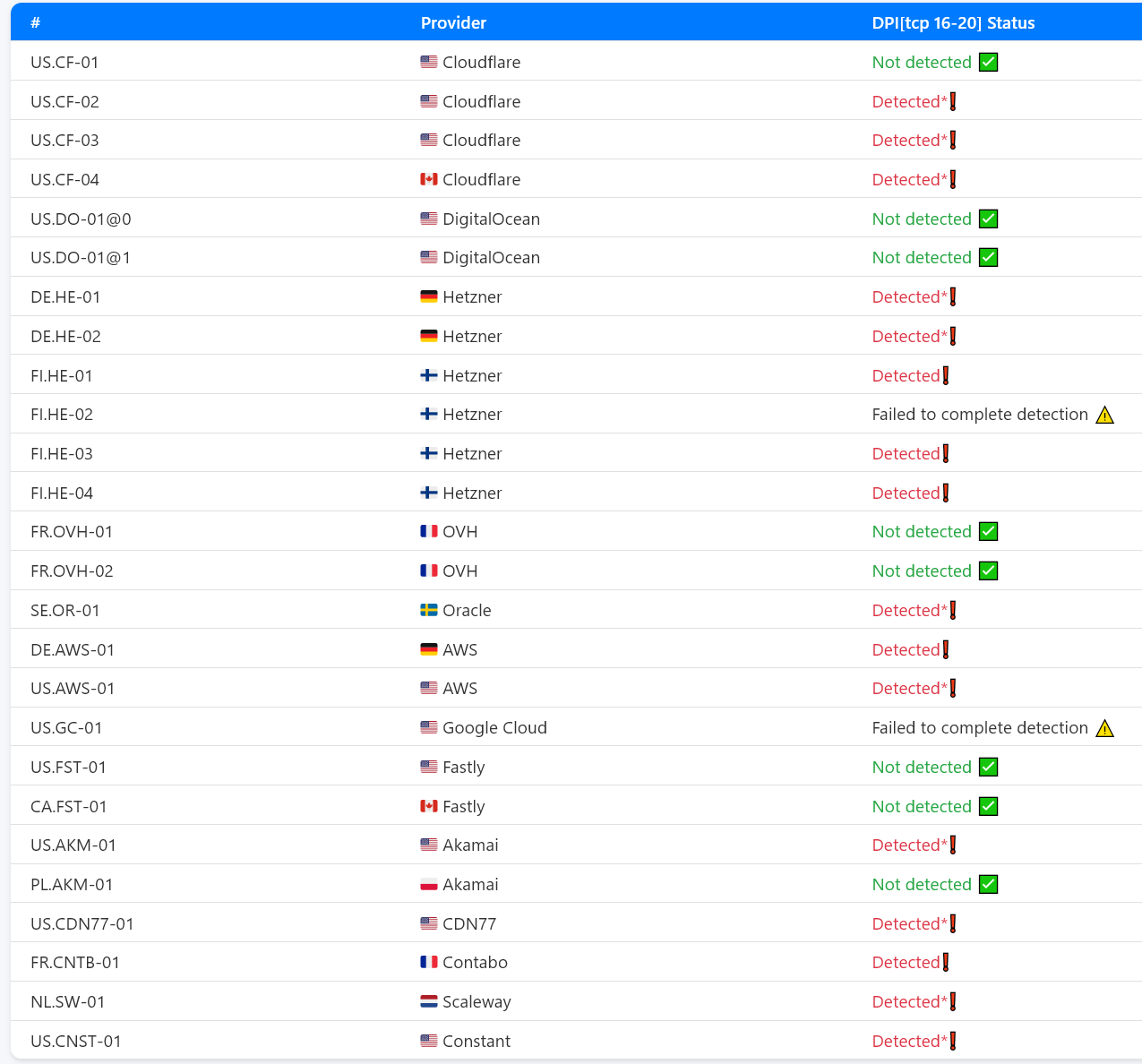Click the 'Scaleway' provider name
1142x1064 pixels.
477,1001
